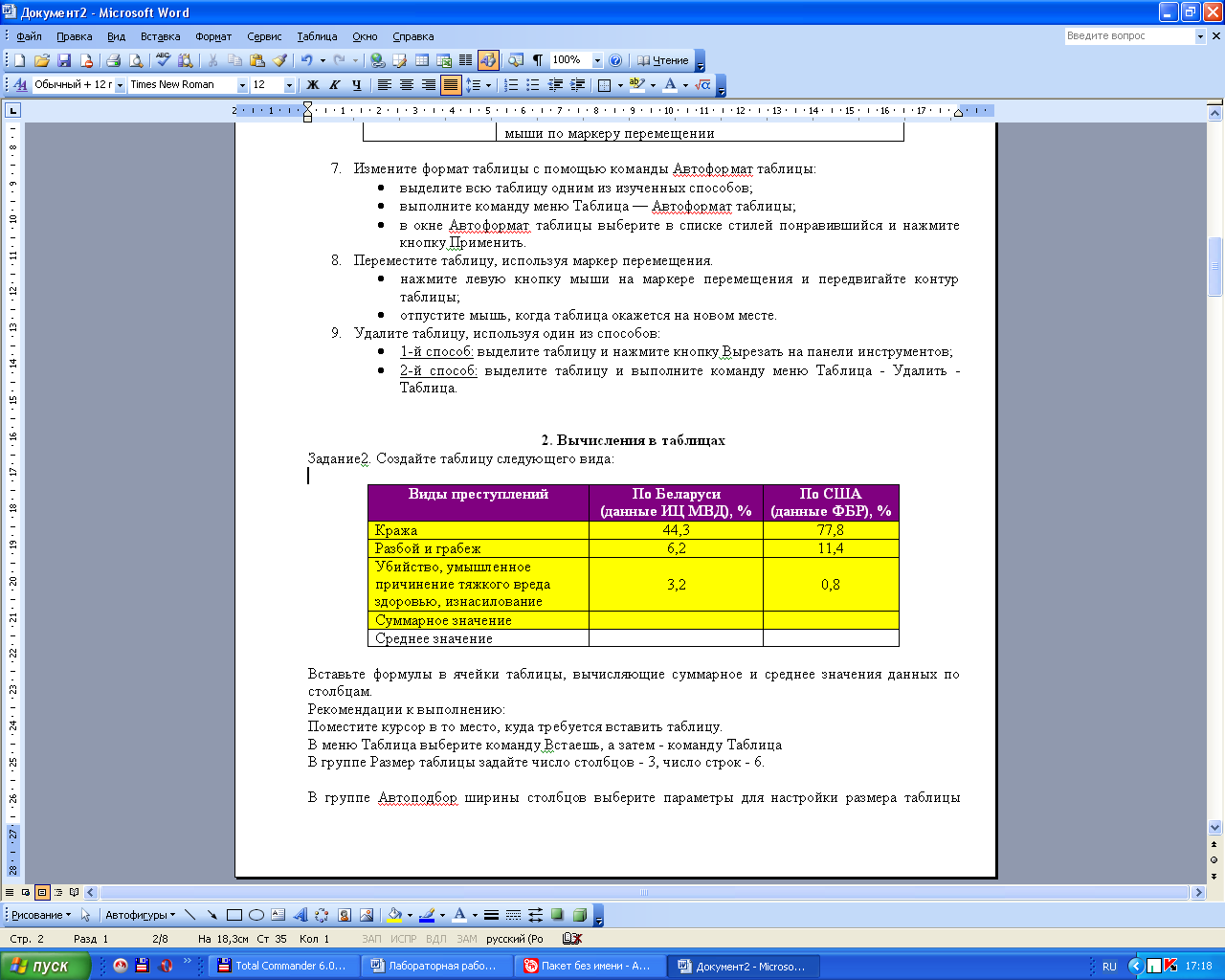
Task: Create a new blank document
Action: click(x=19, y=60)
